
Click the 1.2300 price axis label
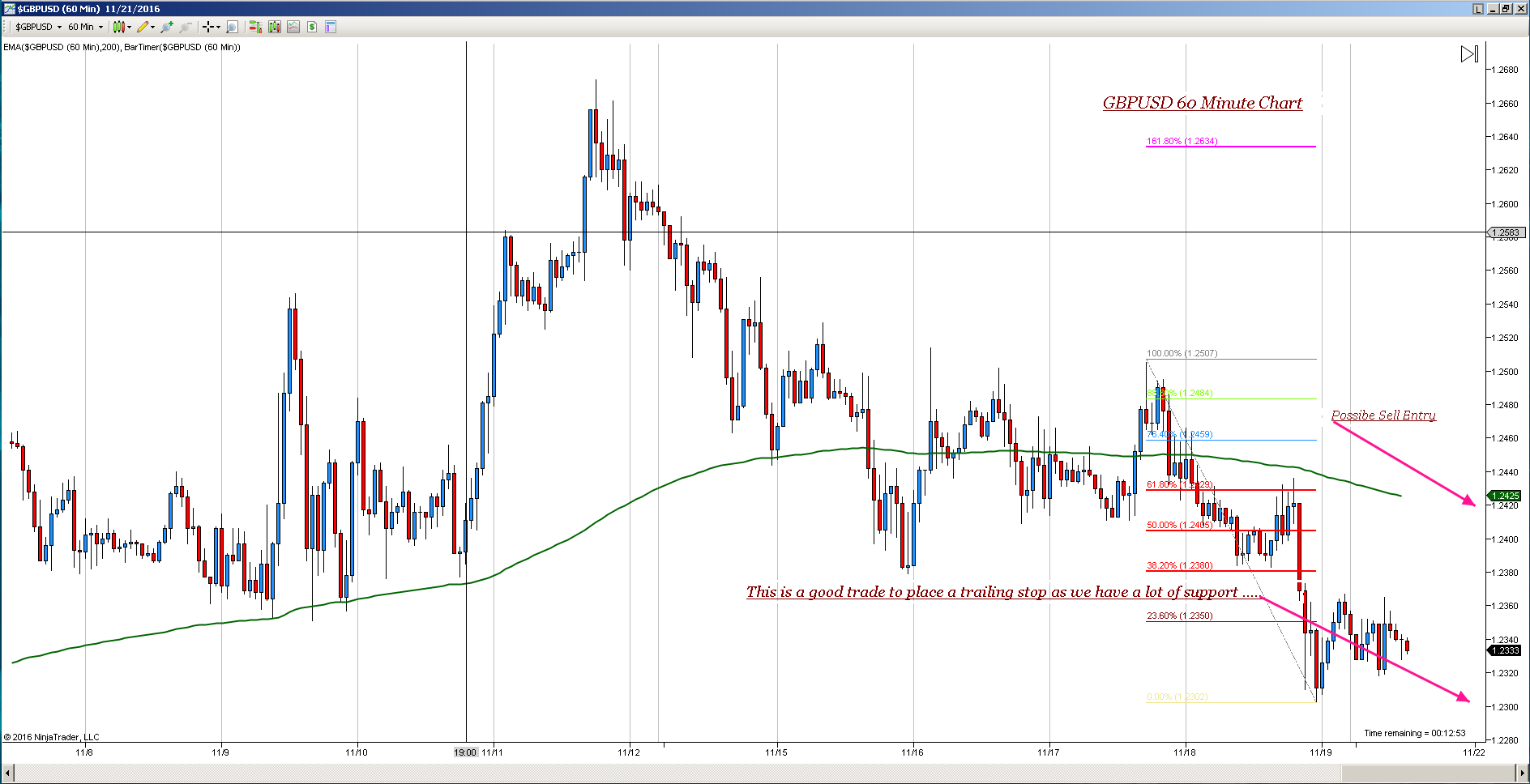1506,707
